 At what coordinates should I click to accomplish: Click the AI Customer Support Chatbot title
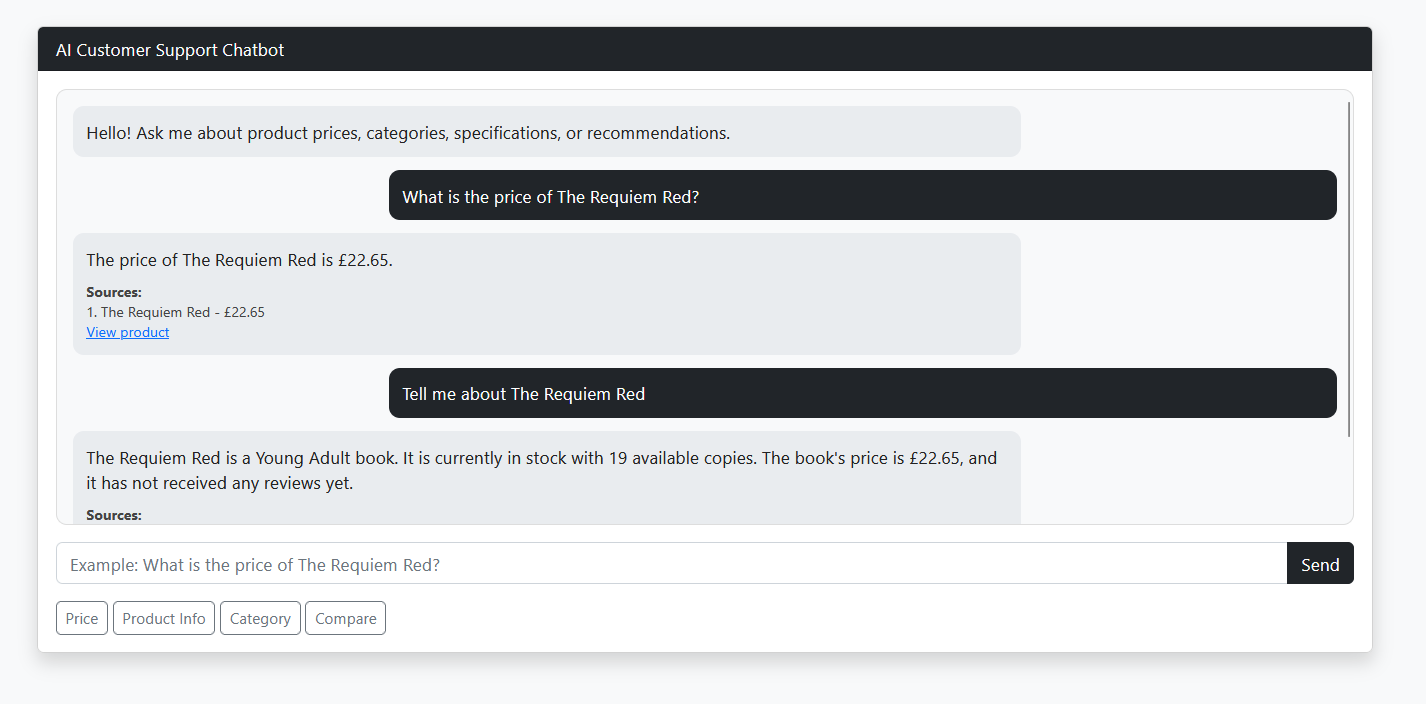coord(170,50)
